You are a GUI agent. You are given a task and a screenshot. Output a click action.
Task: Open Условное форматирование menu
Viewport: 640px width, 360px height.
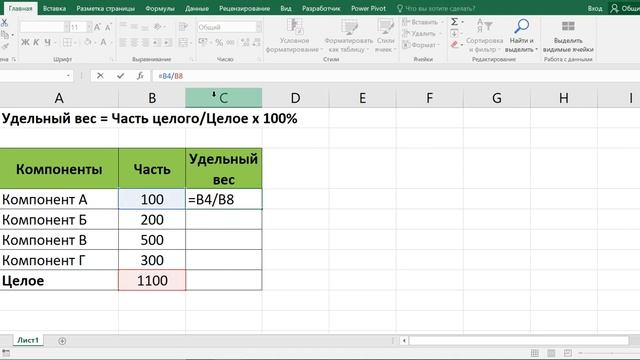tap(294, 36)
